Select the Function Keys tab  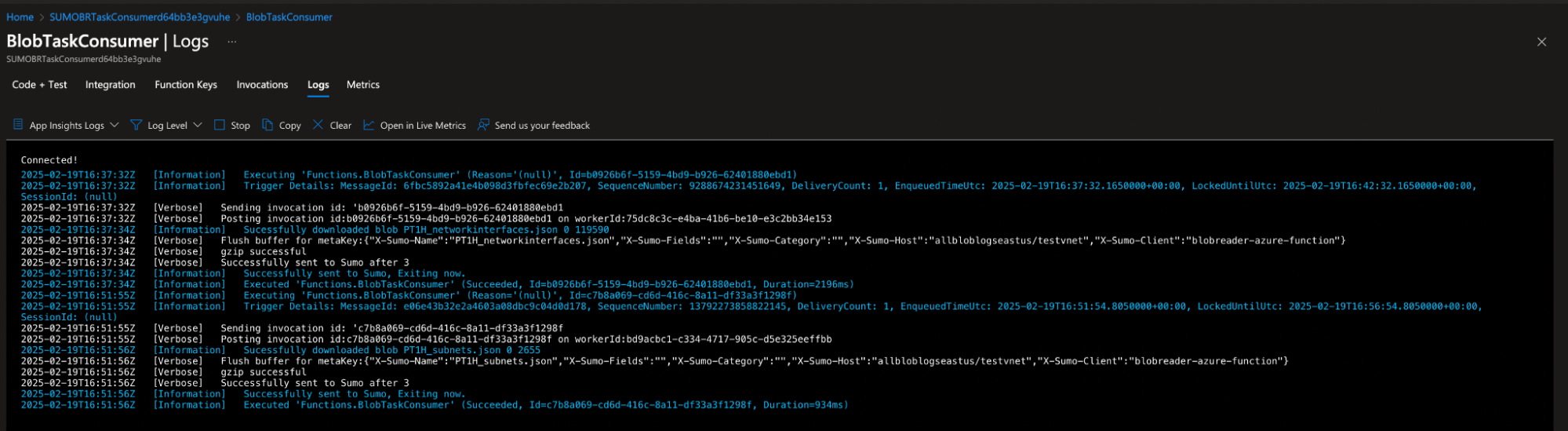tap(186, 85)
